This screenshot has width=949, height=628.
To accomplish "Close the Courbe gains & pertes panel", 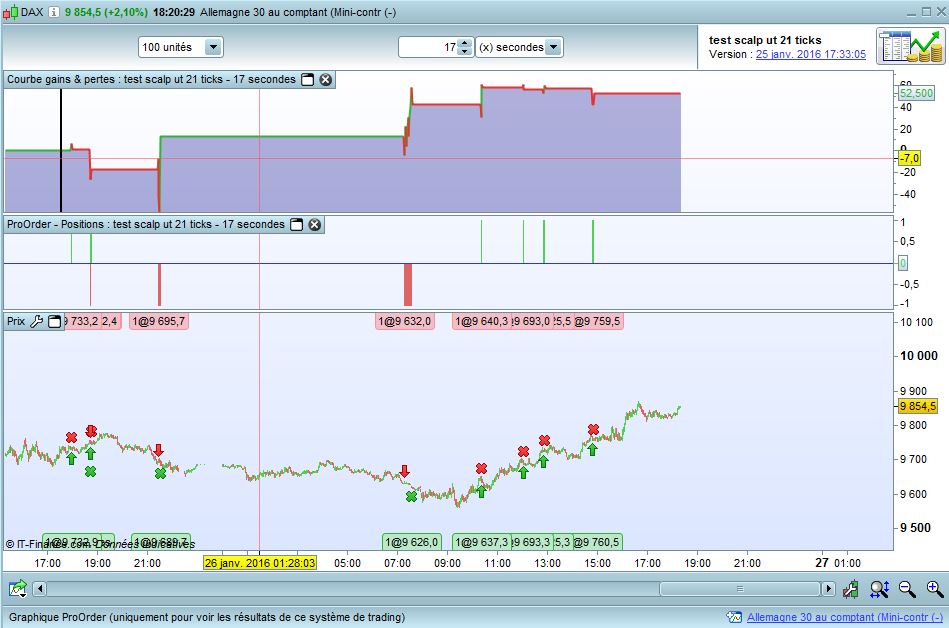I will pos(325,79).
